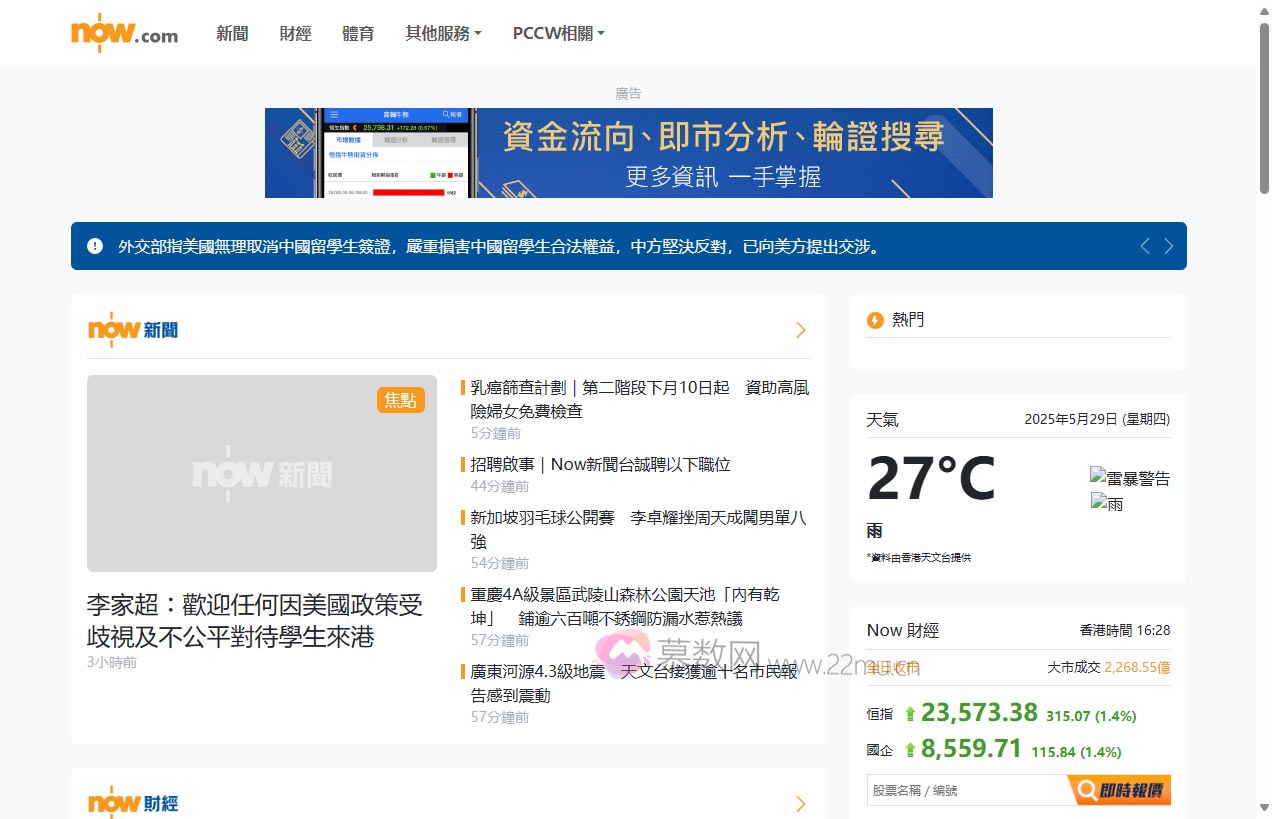This screenshot has width=1272, height=819.
Task: Open the 新聞 menu item
Action: coord(232,33)
